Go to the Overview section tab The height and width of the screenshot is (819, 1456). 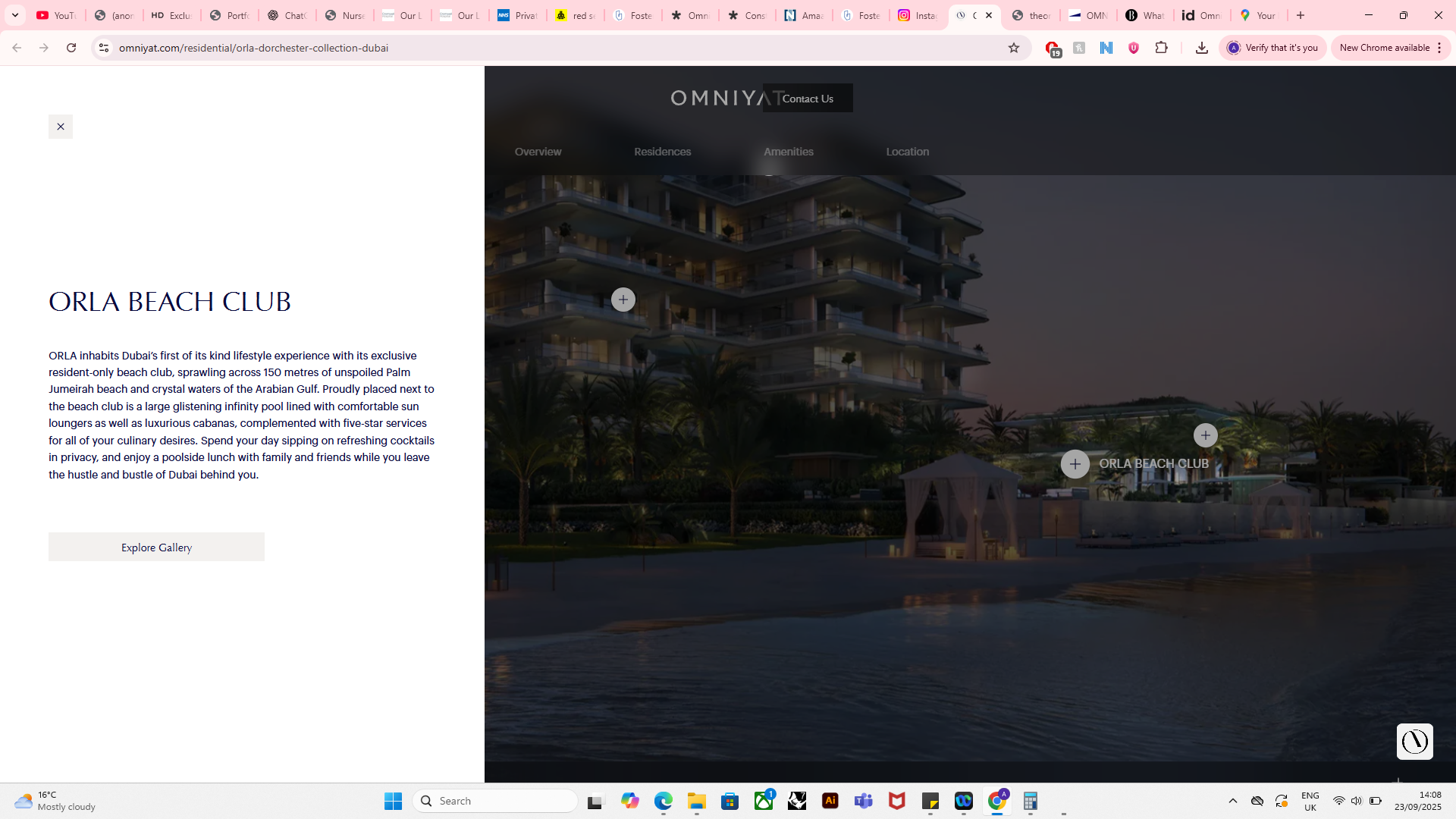(538, 152)
